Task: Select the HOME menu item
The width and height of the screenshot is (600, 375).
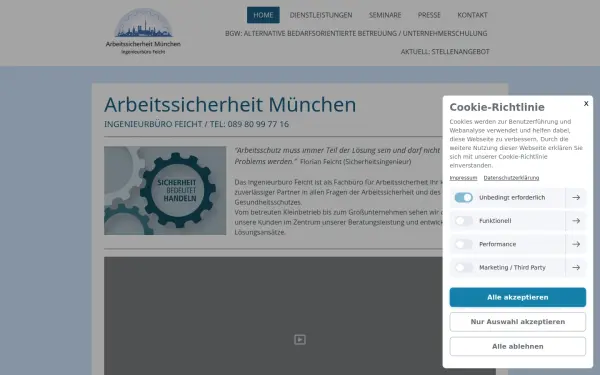Action: tap(263, 15)
